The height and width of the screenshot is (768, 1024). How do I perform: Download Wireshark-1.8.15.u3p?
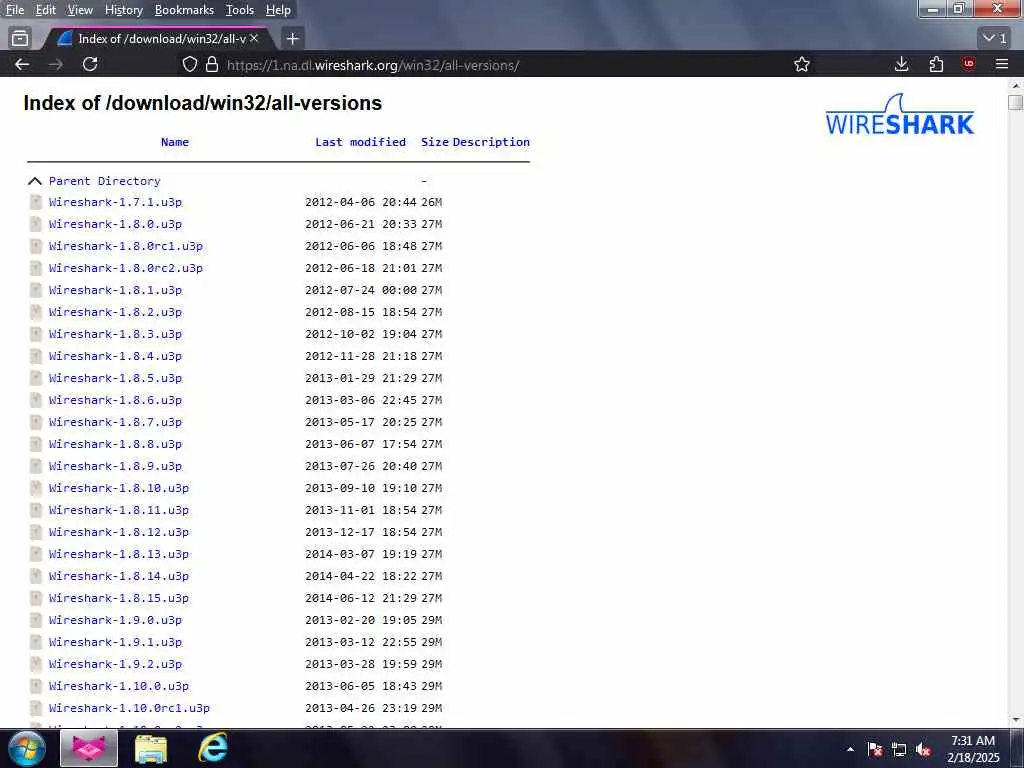(119, 598)
